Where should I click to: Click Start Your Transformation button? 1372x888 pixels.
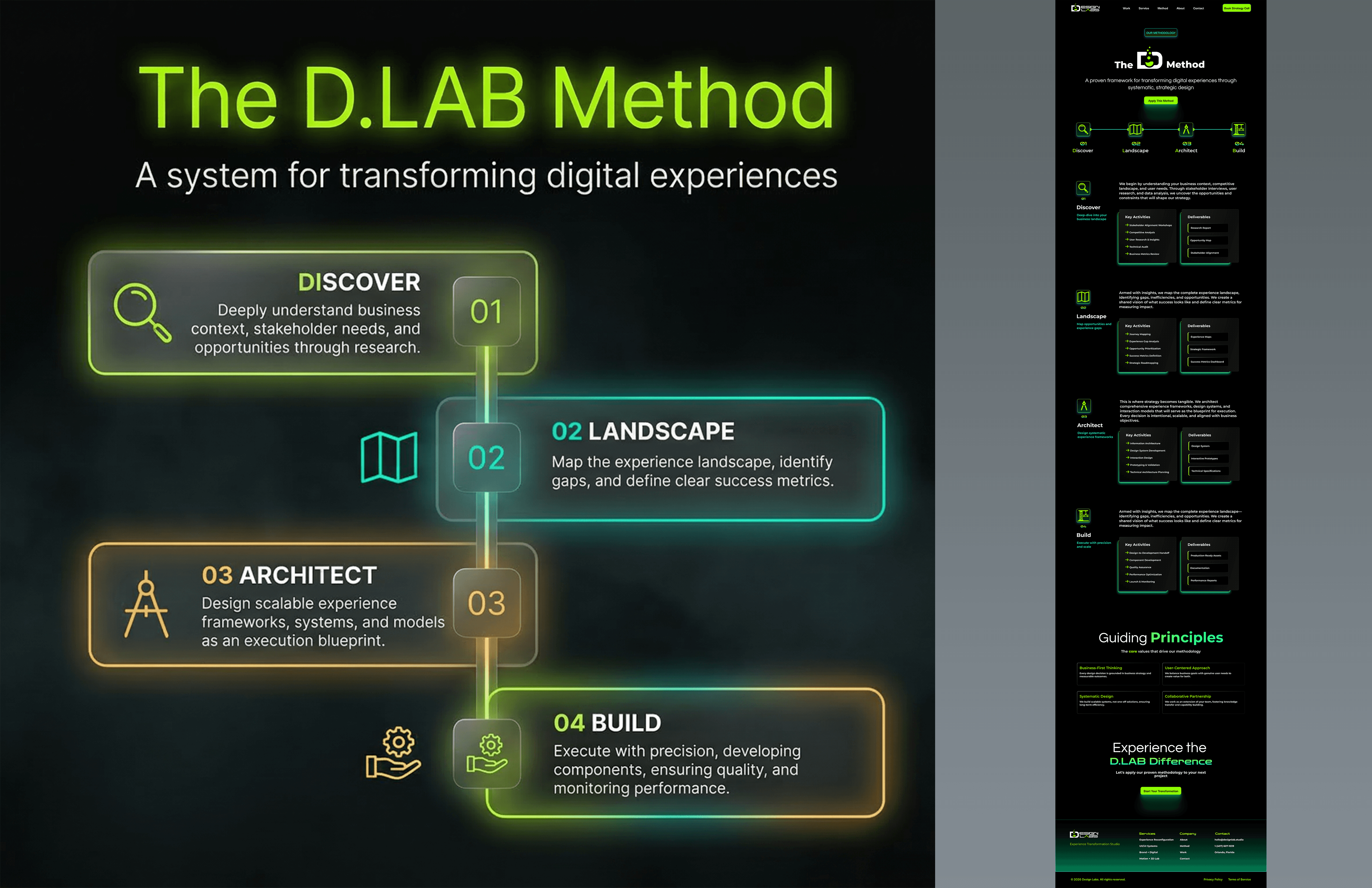tap(1161, 791)
